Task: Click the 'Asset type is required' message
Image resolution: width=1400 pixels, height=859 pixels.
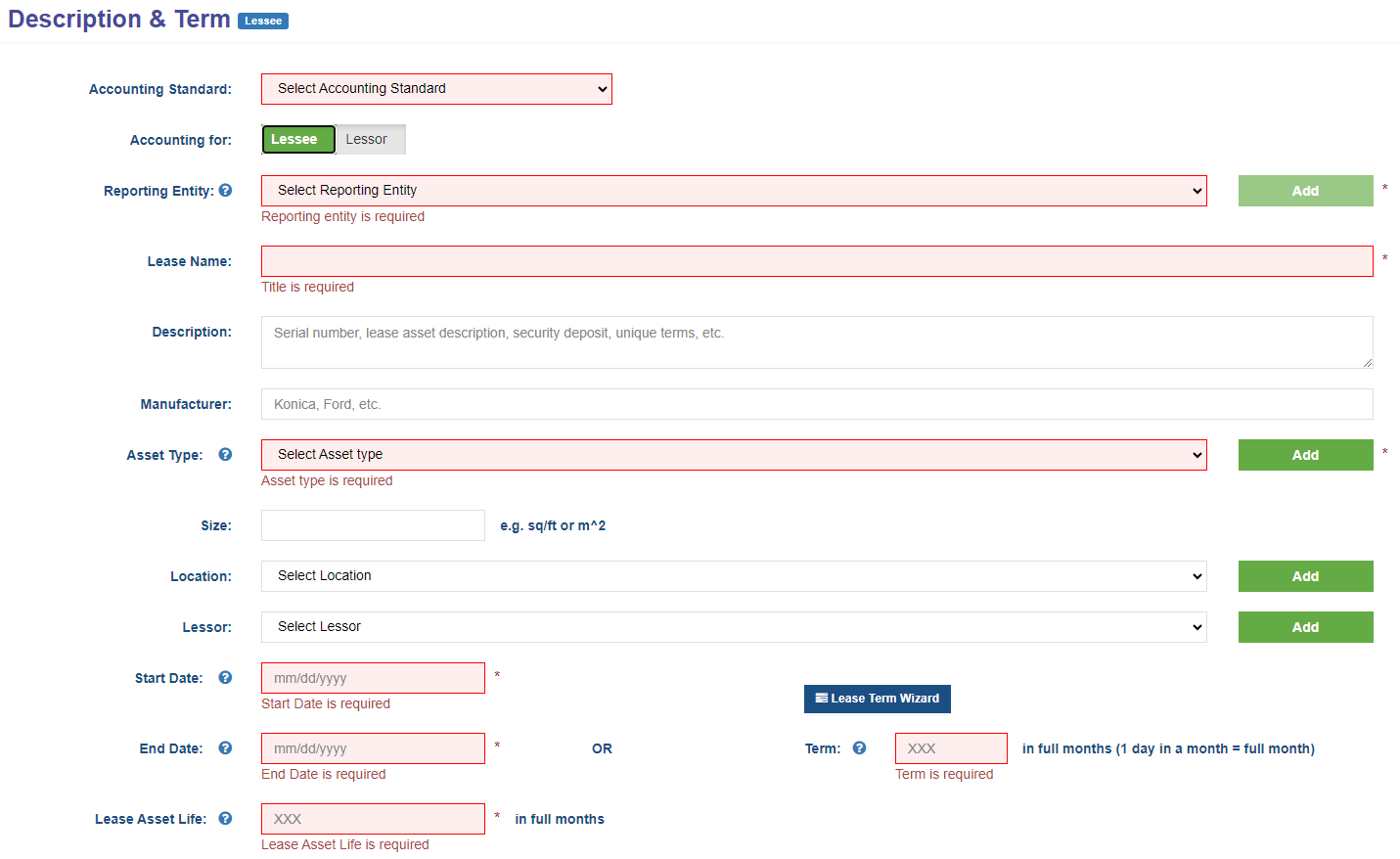Action: (x=327, y=480)
